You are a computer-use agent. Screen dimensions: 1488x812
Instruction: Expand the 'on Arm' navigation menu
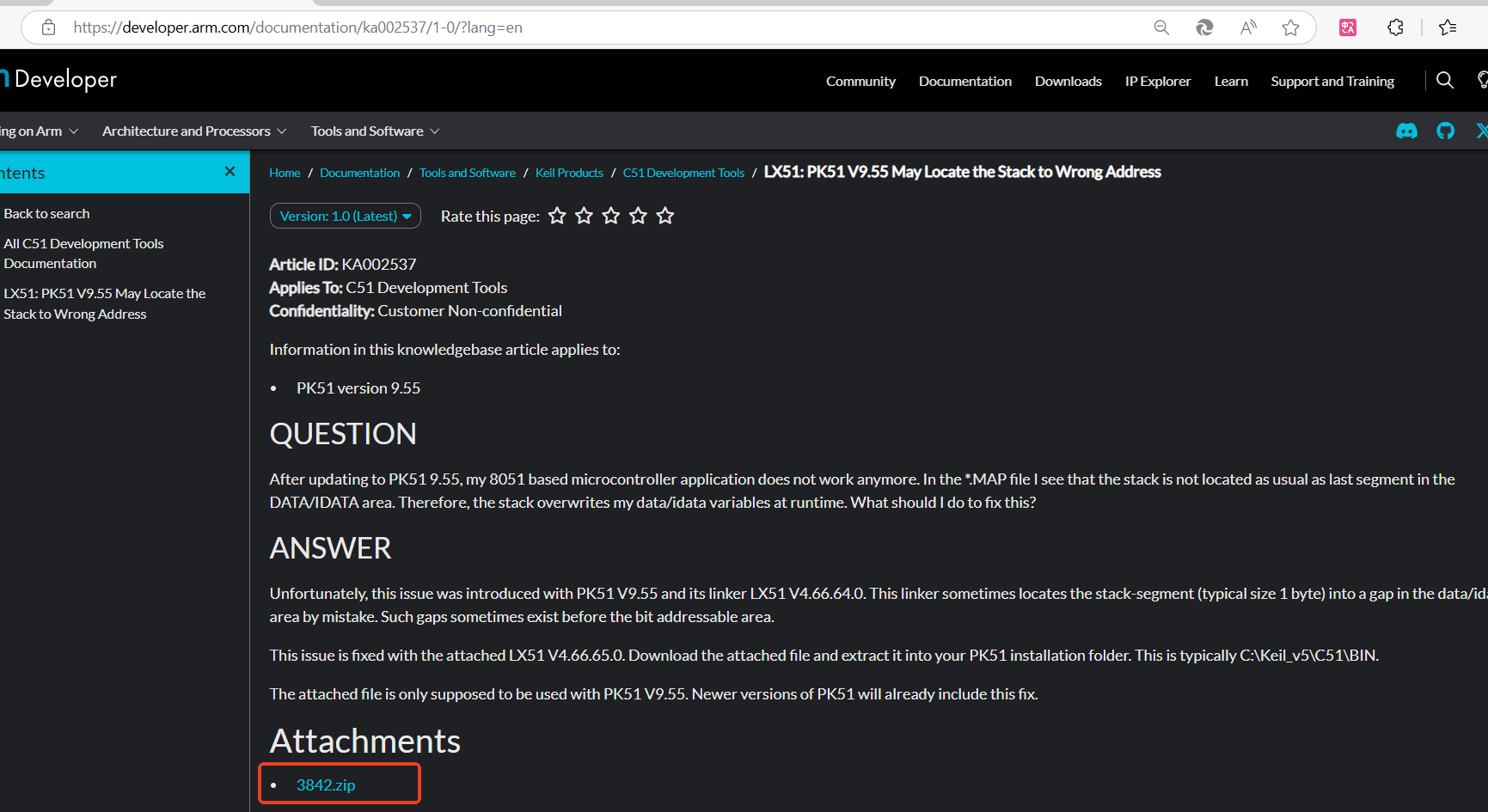tap(39, 131)
